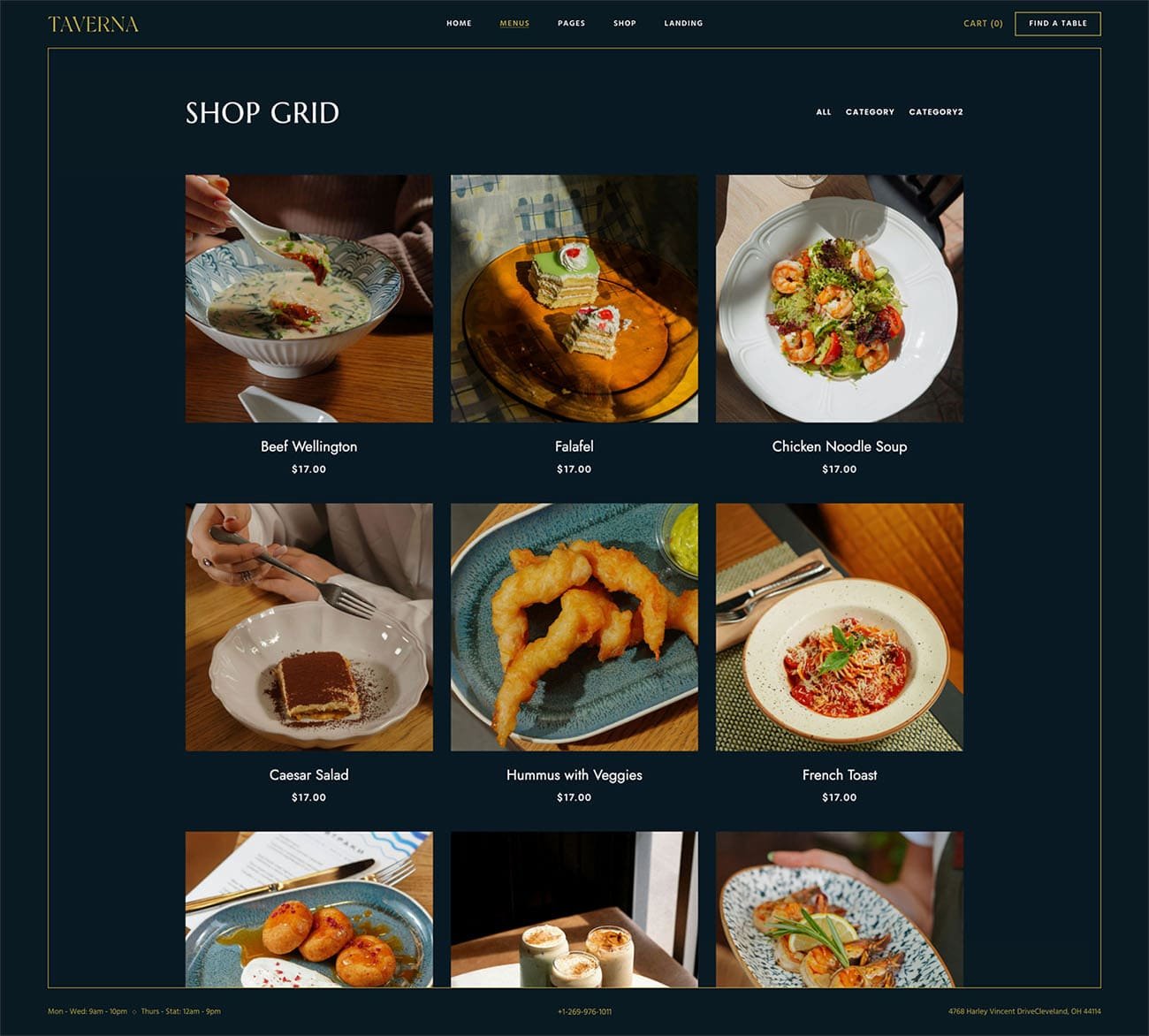Open the Falafel cake image
Screen dimensions: 1149x1036
(574, 299)
